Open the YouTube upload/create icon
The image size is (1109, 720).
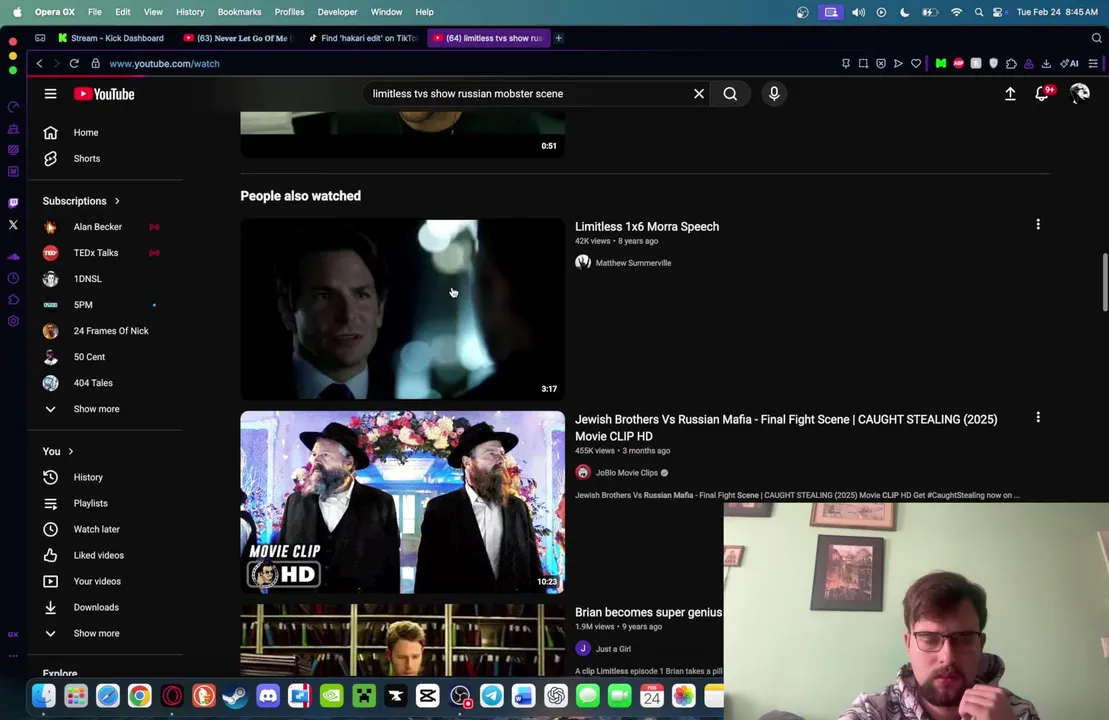click(1010, 93)
